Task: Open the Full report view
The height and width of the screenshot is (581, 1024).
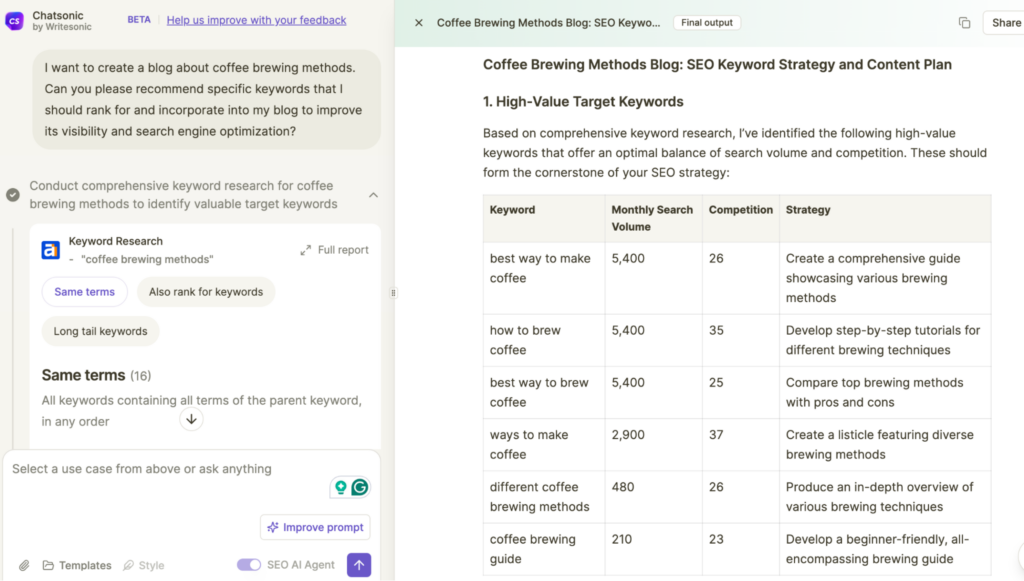Action: 334,250
